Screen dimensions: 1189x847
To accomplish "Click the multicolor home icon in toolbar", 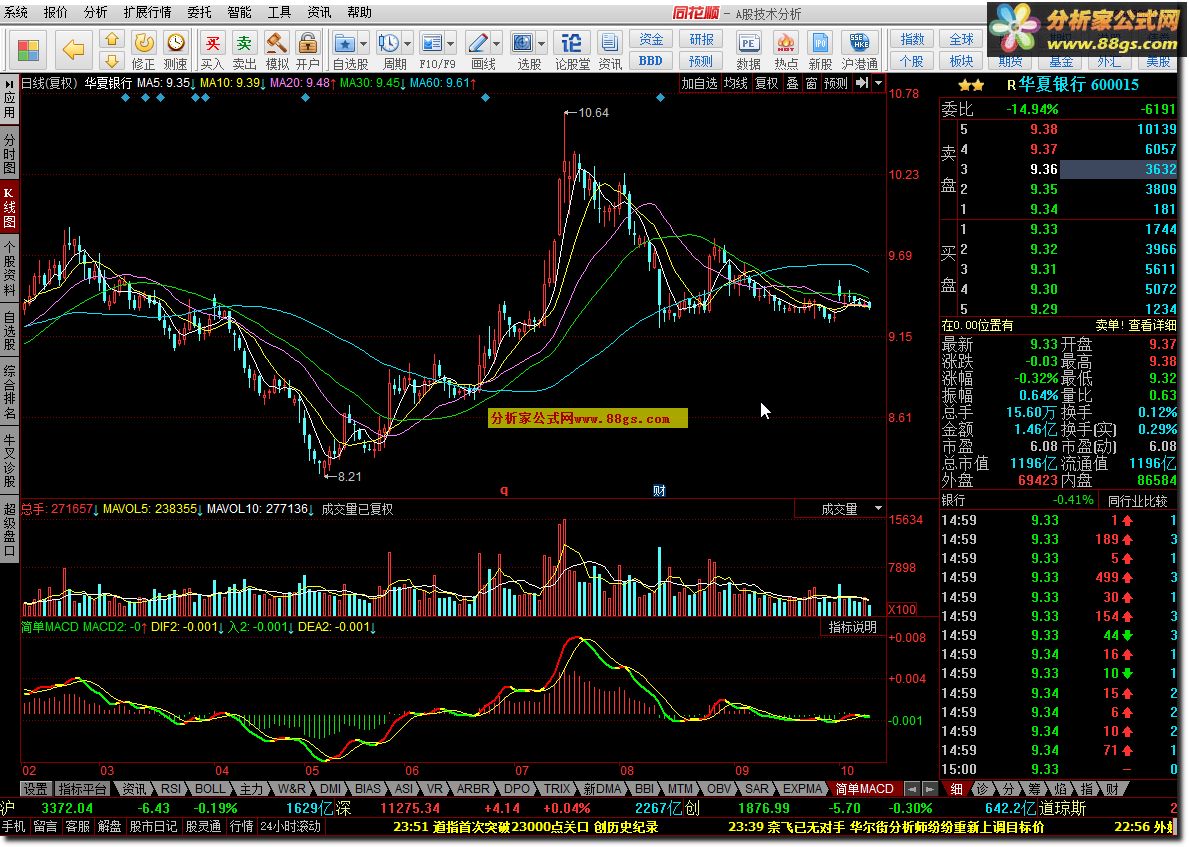I will click(28, 50).
